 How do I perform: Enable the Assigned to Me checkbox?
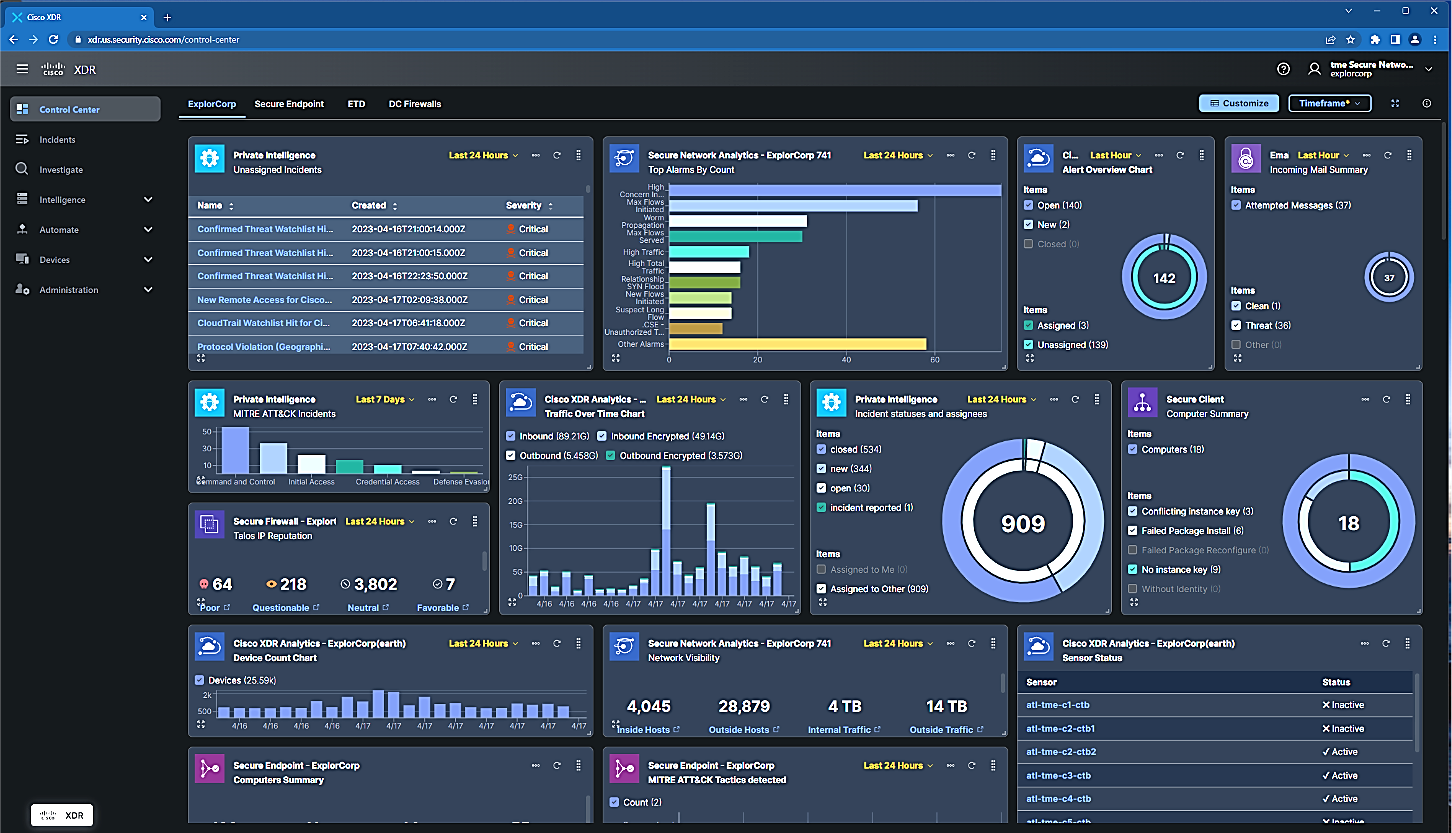point(822,570)
